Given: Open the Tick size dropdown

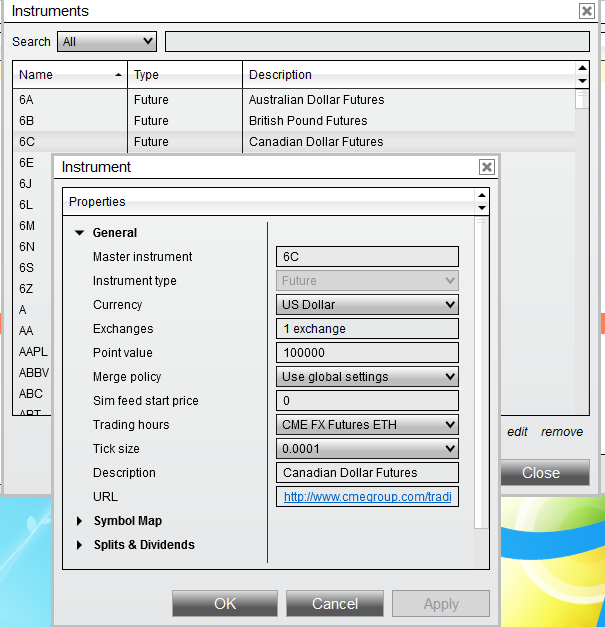Looking at the screenshot, I should coord(367,449).
